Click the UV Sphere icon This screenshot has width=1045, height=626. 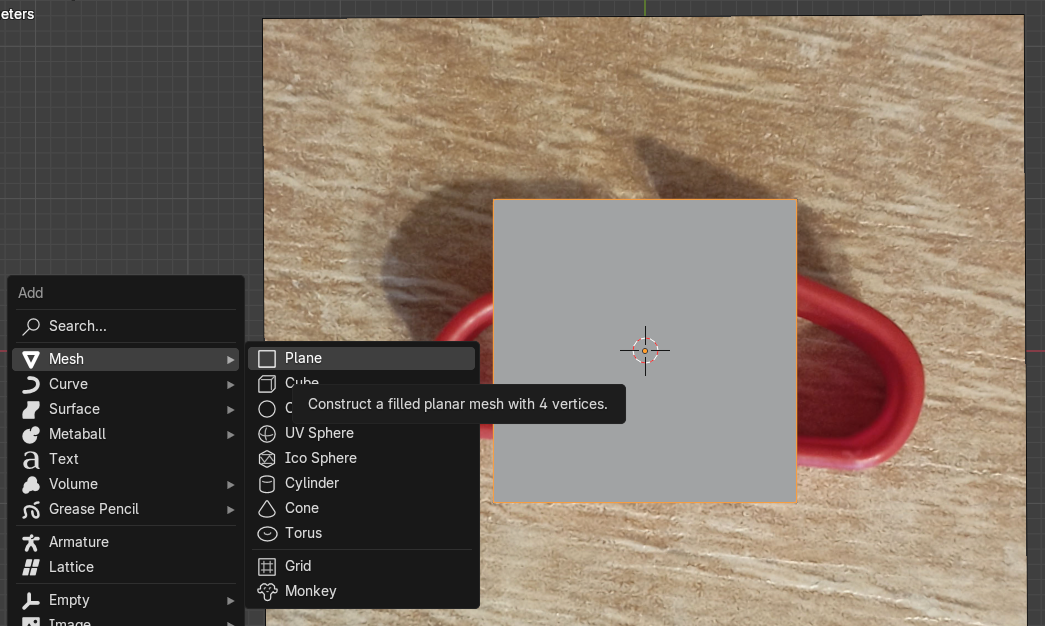[267, 433]
